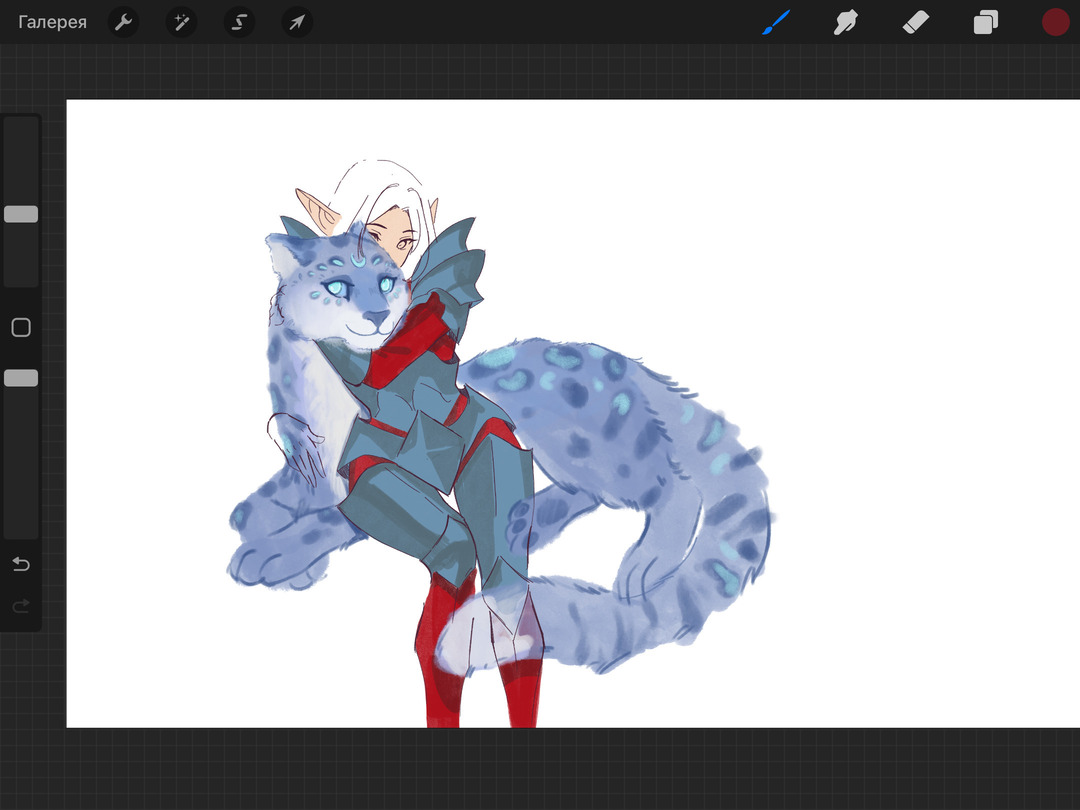Select the Smudge finger tool
The height and width of the screenshot is (810, 1080).
click(846, 22)
